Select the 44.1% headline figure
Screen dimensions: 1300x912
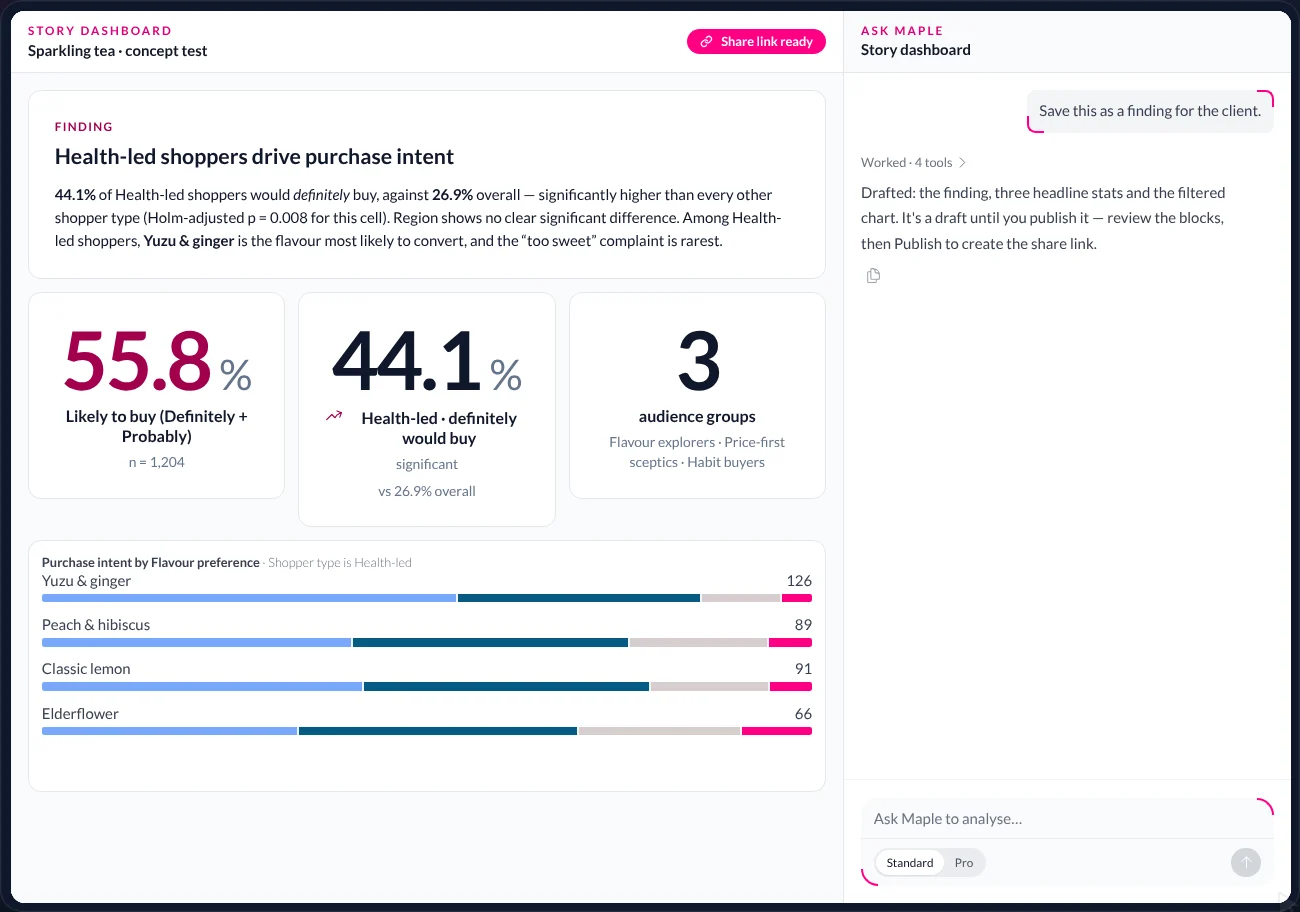pyautogui.click(x=427, y=362)
